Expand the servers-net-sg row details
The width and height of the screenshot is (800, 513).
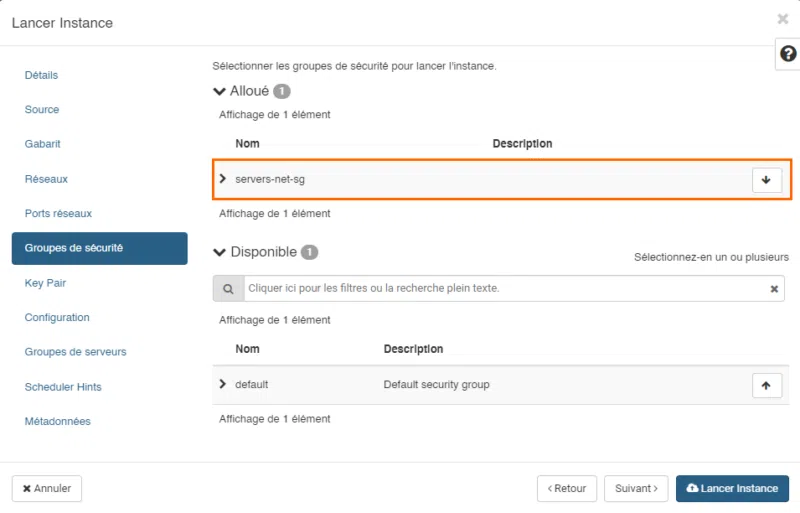[223, 179]
